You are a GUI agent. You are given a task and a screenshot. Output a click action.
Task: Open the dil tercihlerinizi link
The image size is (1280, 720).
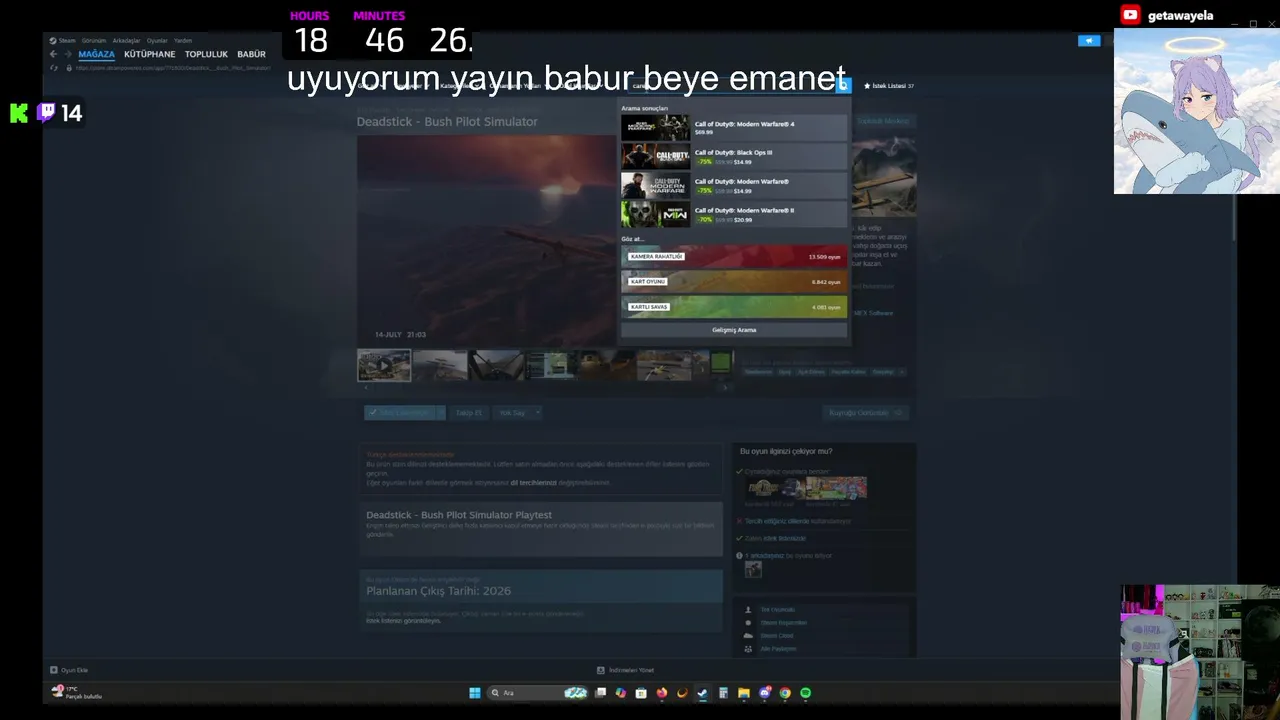click(x=533, y=482)
